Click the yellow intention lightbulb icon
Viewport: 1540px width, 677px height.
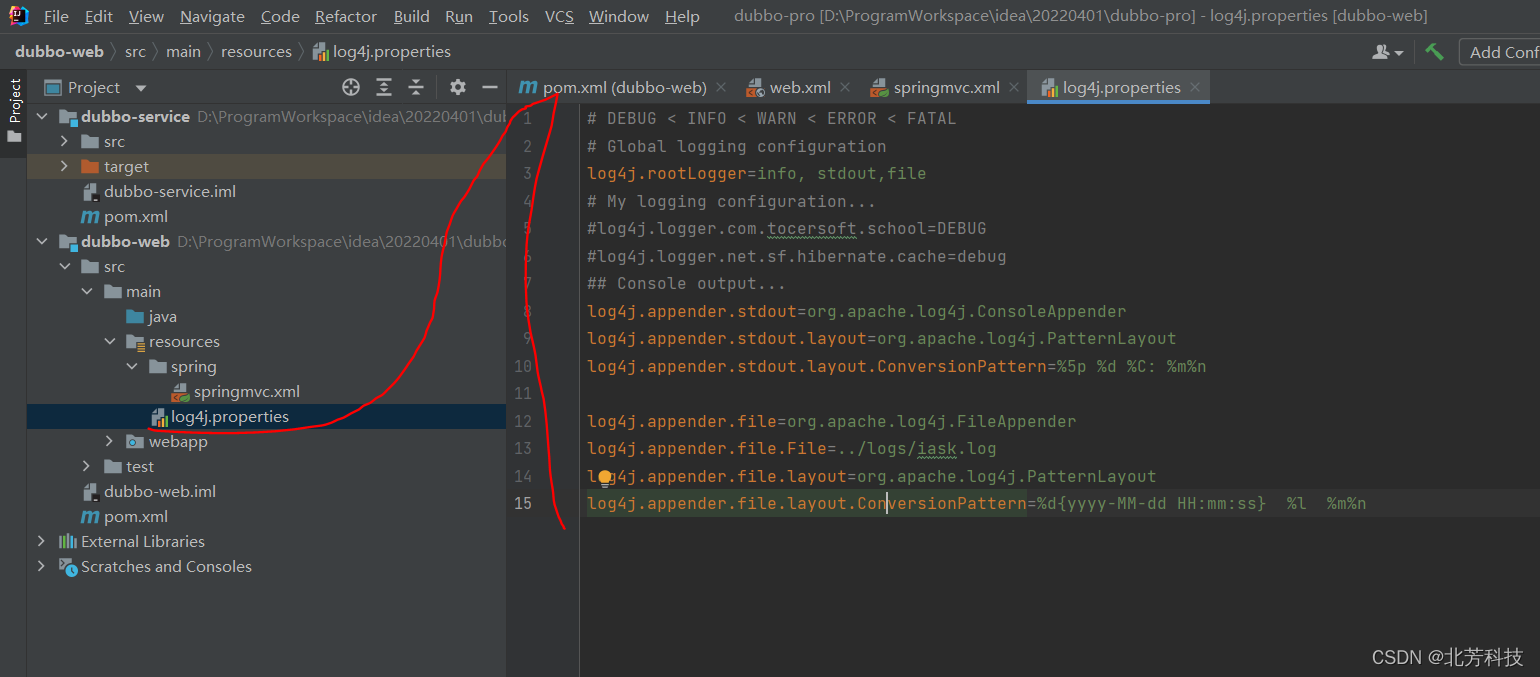point(604,477)
